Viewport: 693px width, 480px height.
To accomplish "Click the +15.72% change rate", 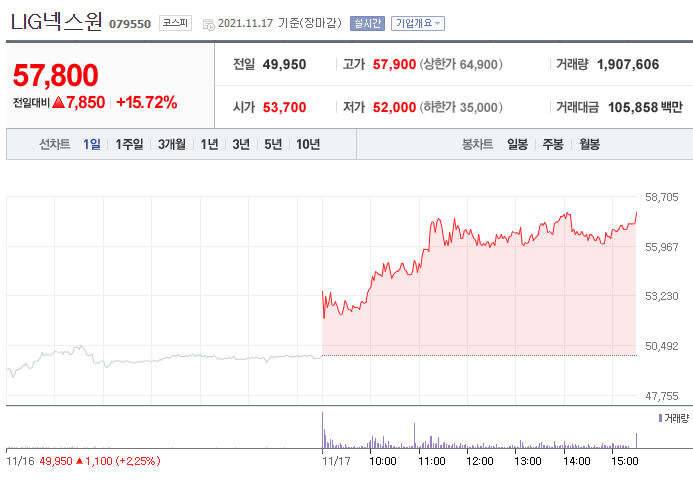I will point(146,103).
